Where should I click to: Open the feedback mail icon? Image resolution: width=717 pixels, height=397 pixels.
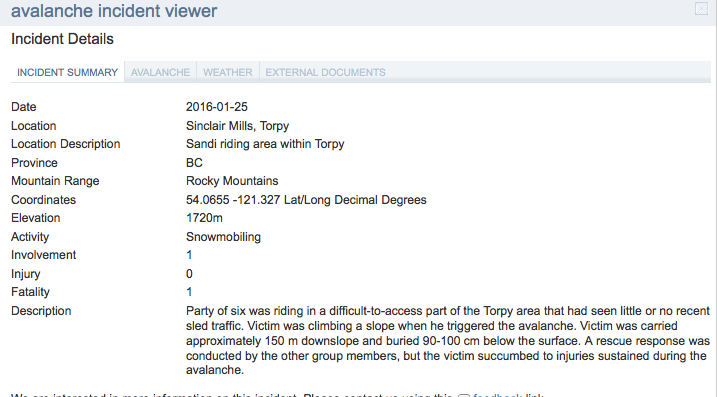[x=464, y=395]
